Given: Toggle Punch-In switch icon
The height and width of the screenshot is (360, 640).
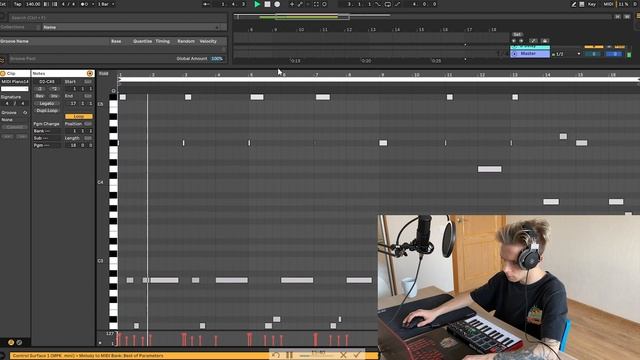Looking at the screenshot, I should pos(378,4).
